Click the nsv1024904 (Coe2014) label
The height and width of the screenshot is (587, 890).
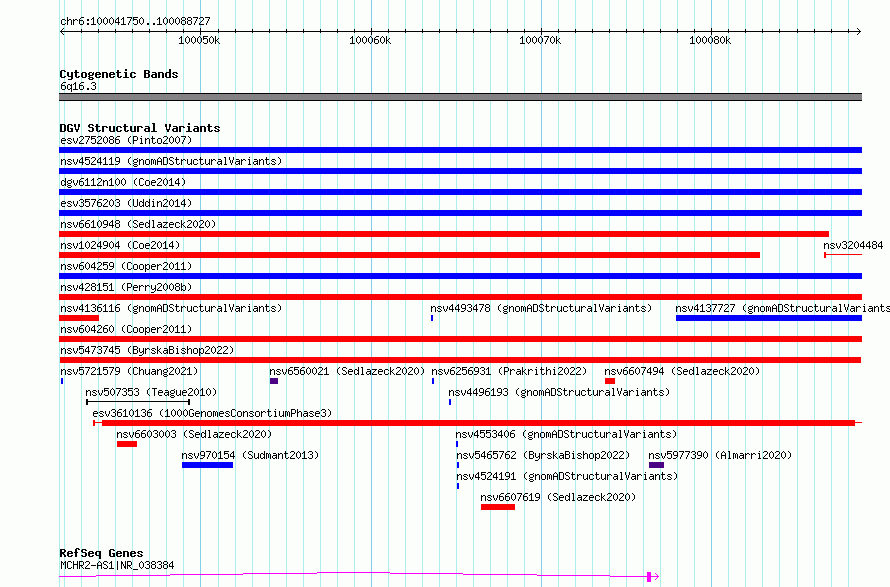pos(120,245)
